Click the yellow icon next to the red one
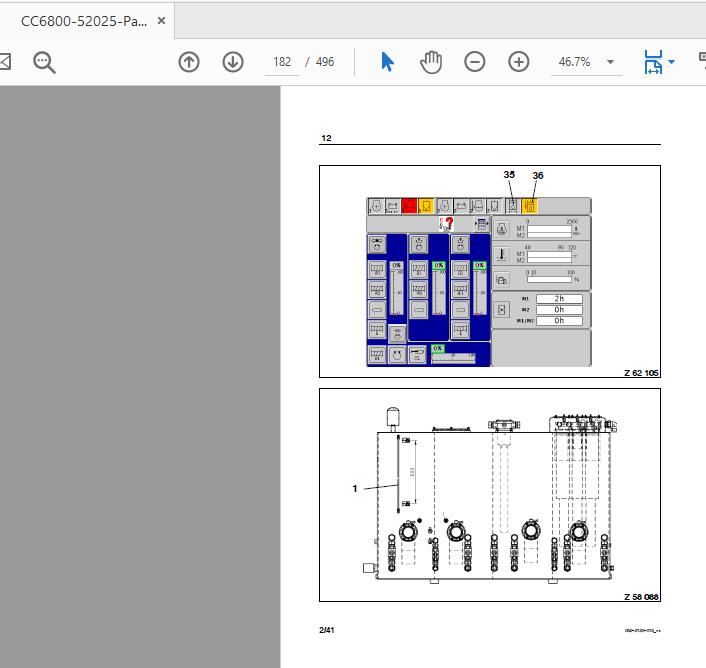Viewport: 706px width, 668px height. pos(426,206)
